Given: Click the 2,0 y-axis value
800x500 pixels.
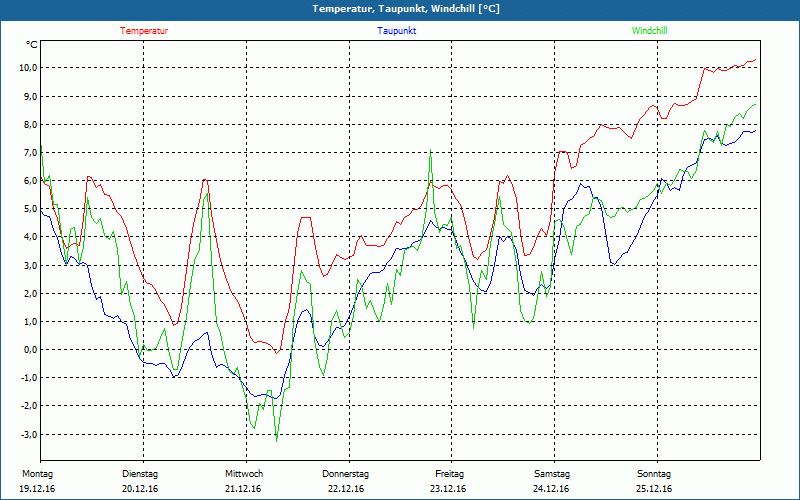Looking at the screenshot, I should (29, 293).
